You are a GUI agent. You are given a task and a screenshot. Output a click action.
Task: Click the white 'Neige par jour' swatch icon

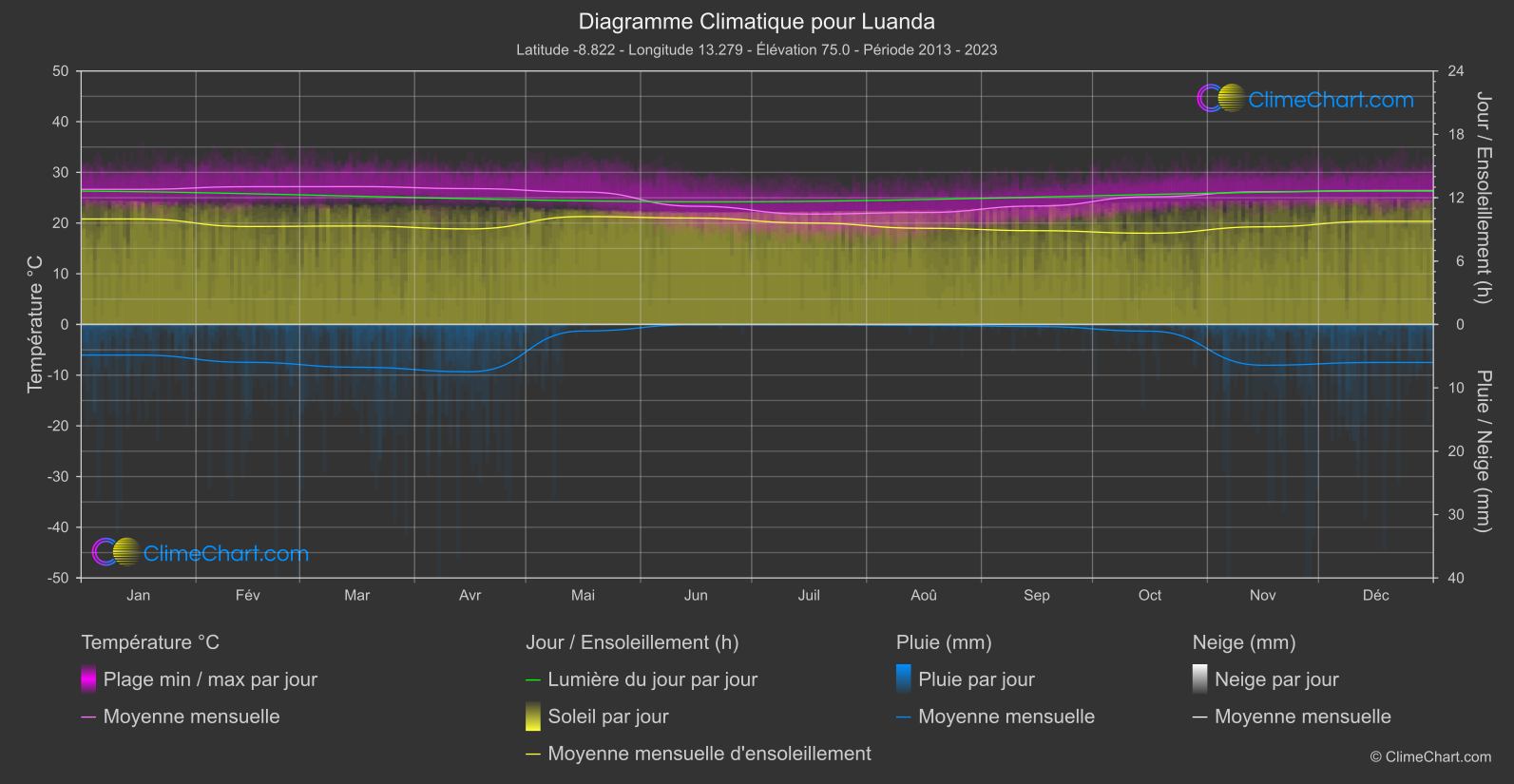[1200, 679]
